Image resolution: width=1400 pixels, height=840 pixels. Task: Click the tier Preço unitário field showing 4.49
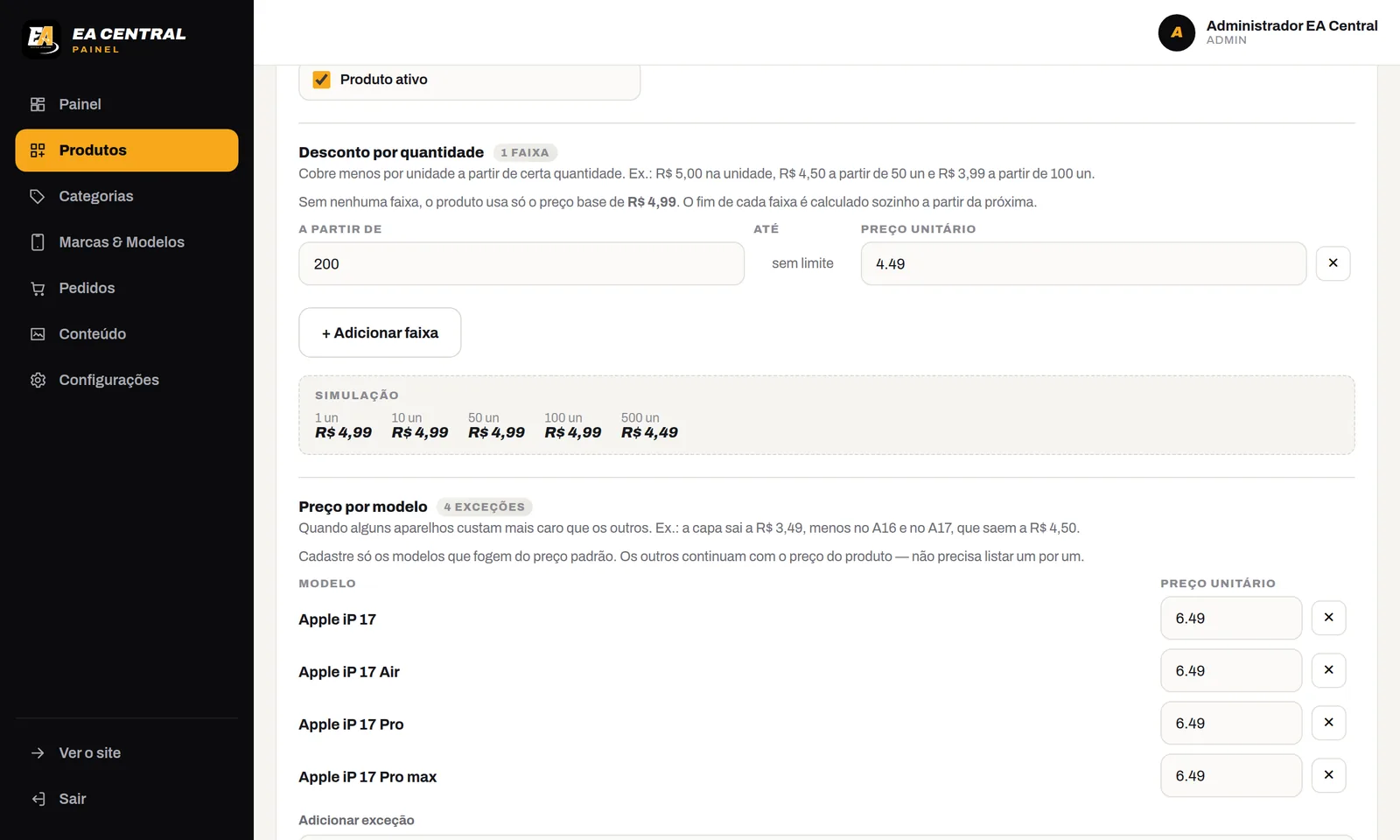coord(1083,263)
